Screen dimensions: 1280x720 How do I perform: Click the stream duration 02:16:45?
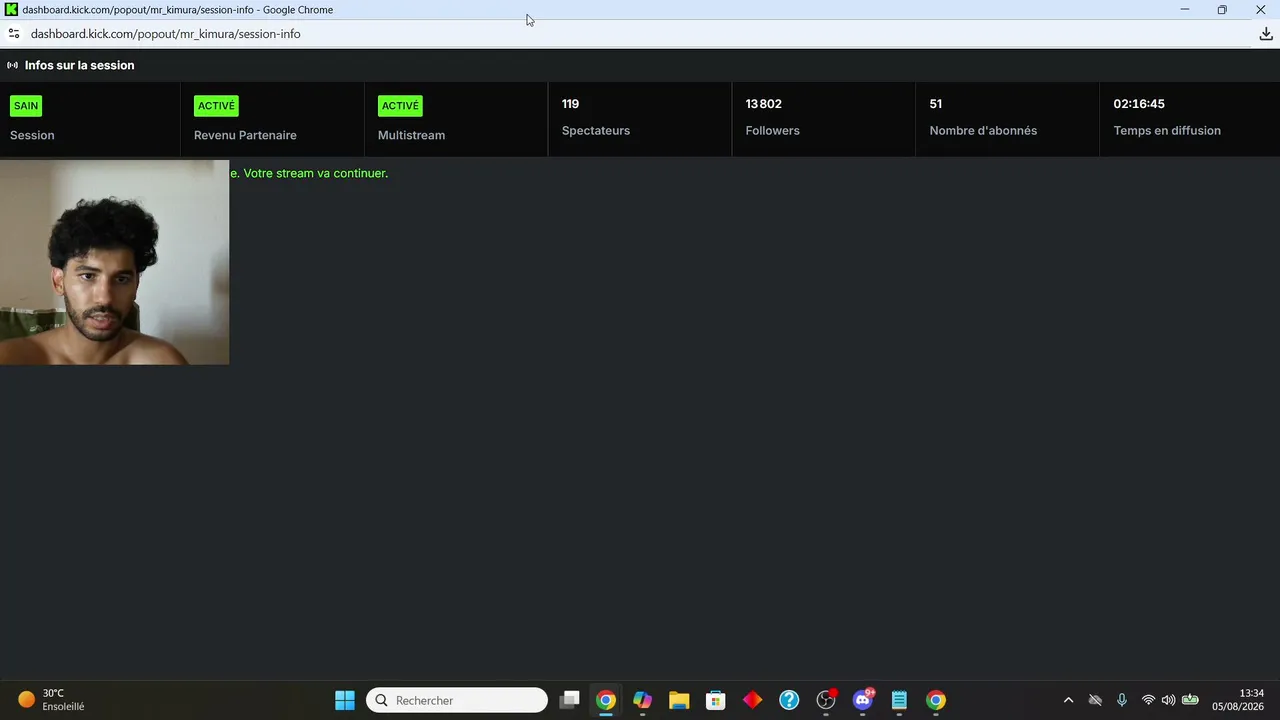[x=1139, y=104]
